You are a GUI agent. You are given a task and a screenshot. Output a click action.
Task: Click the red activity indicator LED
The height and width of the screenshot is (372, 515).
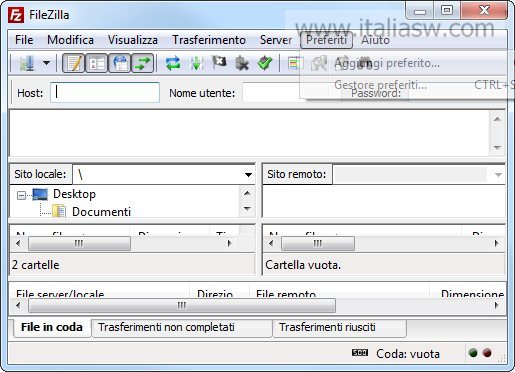487,353
